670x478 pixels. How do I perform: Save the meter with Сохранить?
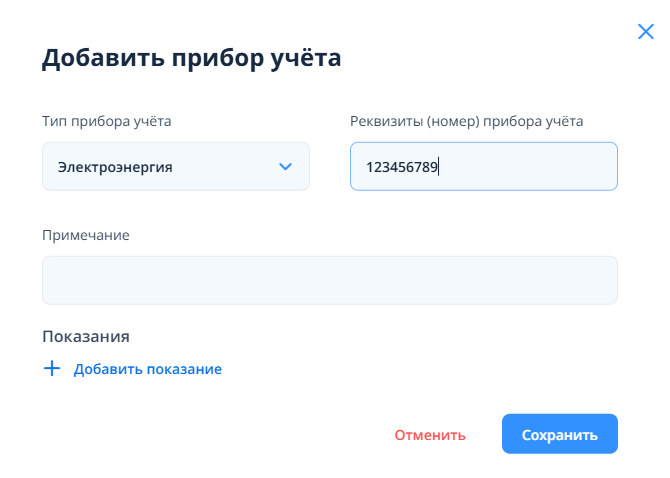click(x=559, y=434)
